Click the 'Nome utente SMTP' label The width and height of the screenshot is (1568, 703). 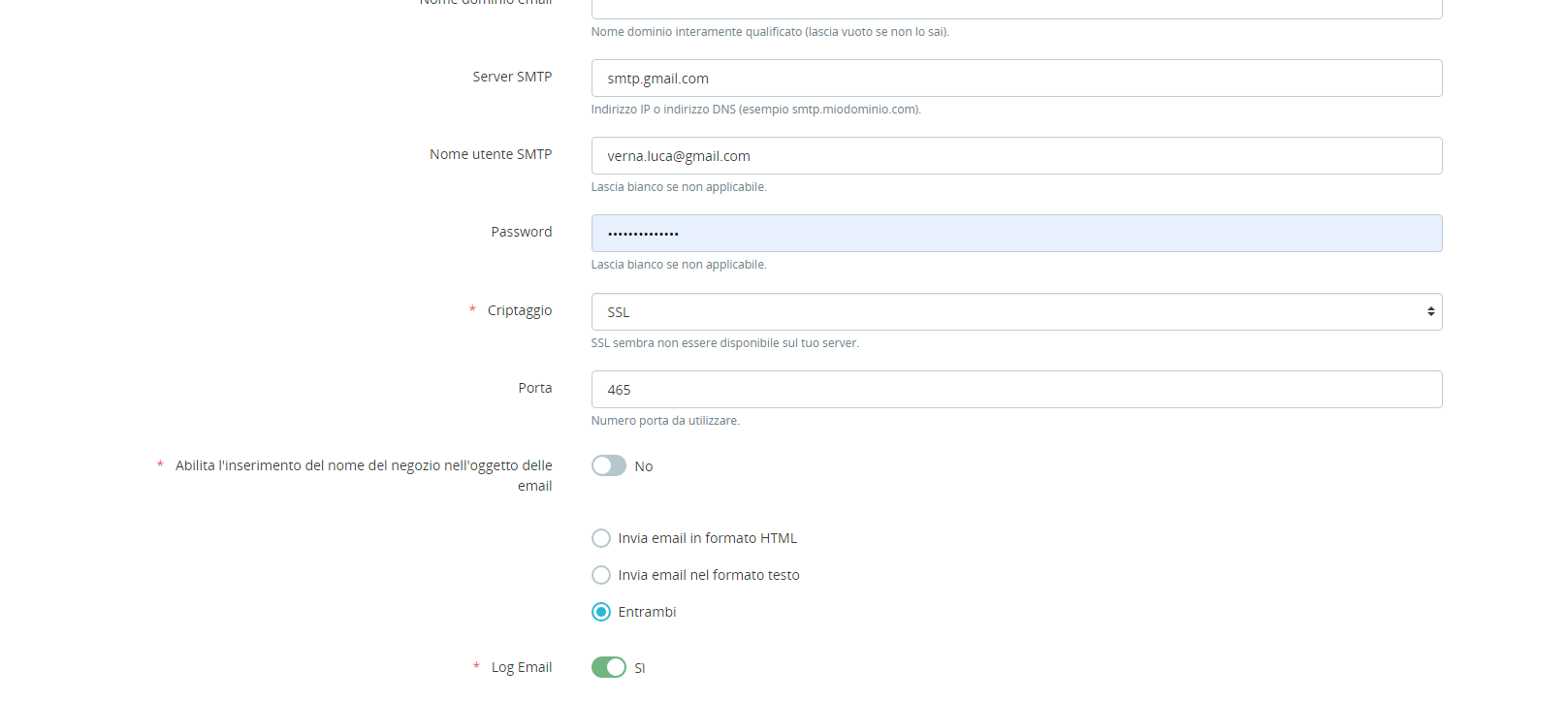tap(491, 154)
